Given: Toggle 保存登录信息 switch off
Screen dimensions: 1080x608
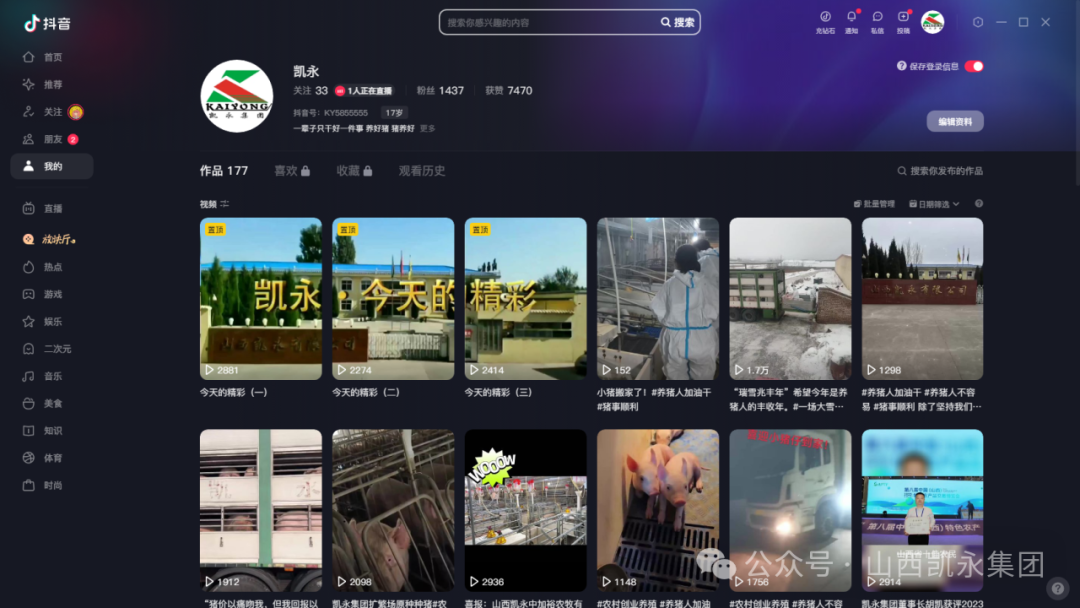Looking at the screenshot, I should click(974, 66).
